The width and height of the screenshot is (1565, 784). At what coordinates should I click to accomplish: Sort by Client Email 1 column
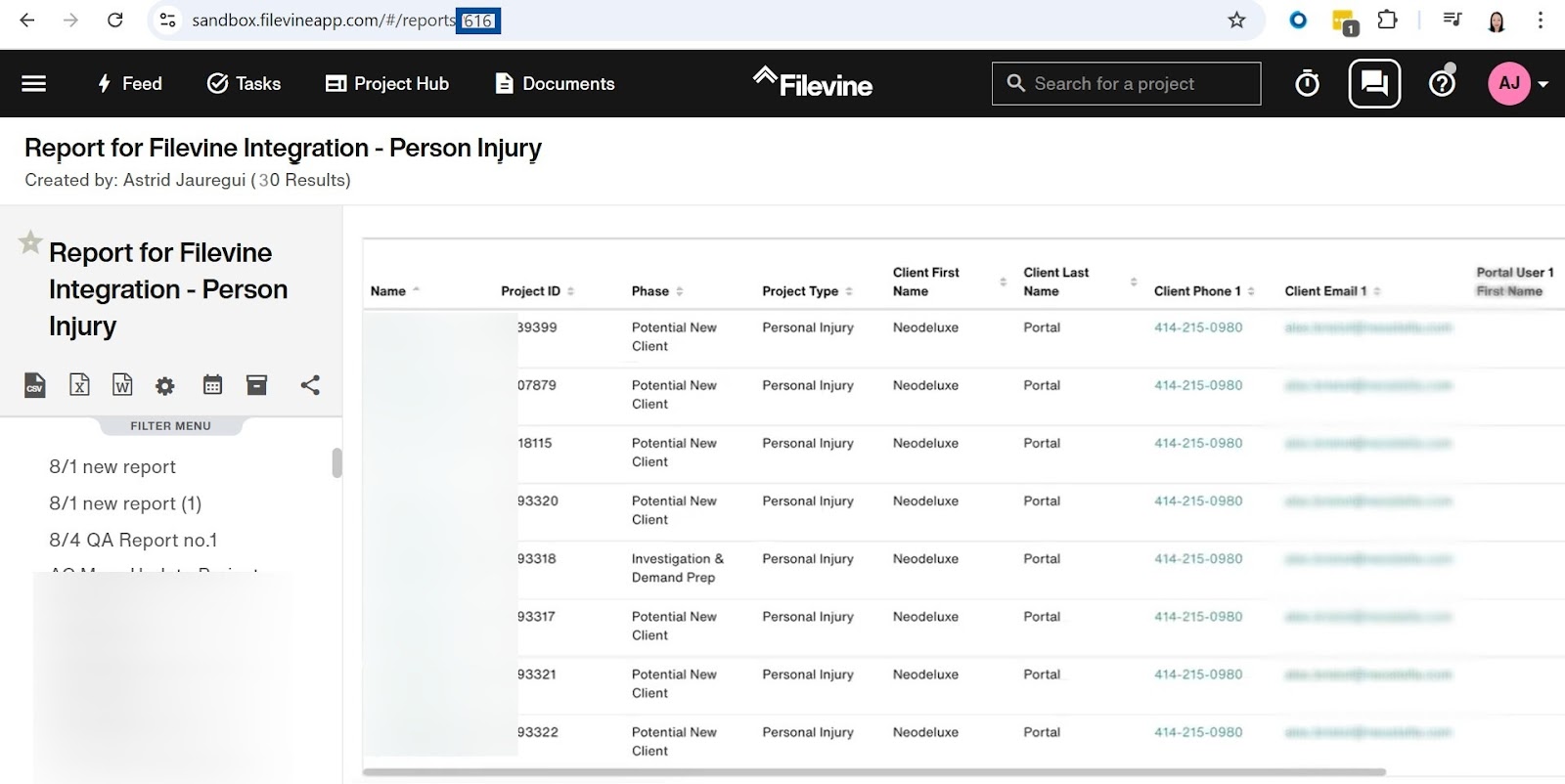pyautogui.click(x=1332, y=291)
